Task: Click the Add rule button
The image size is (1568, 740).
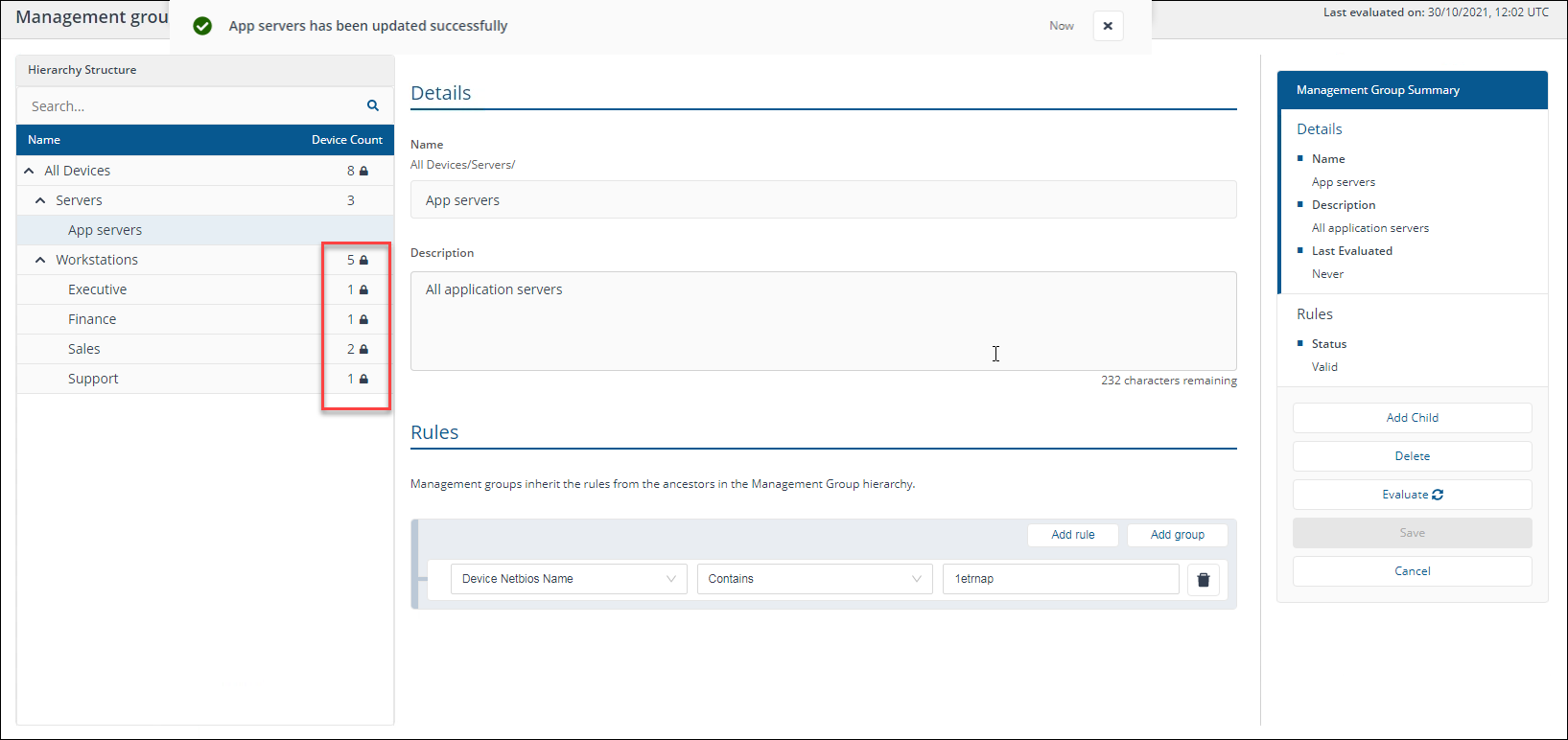Action: point(1072,535)
